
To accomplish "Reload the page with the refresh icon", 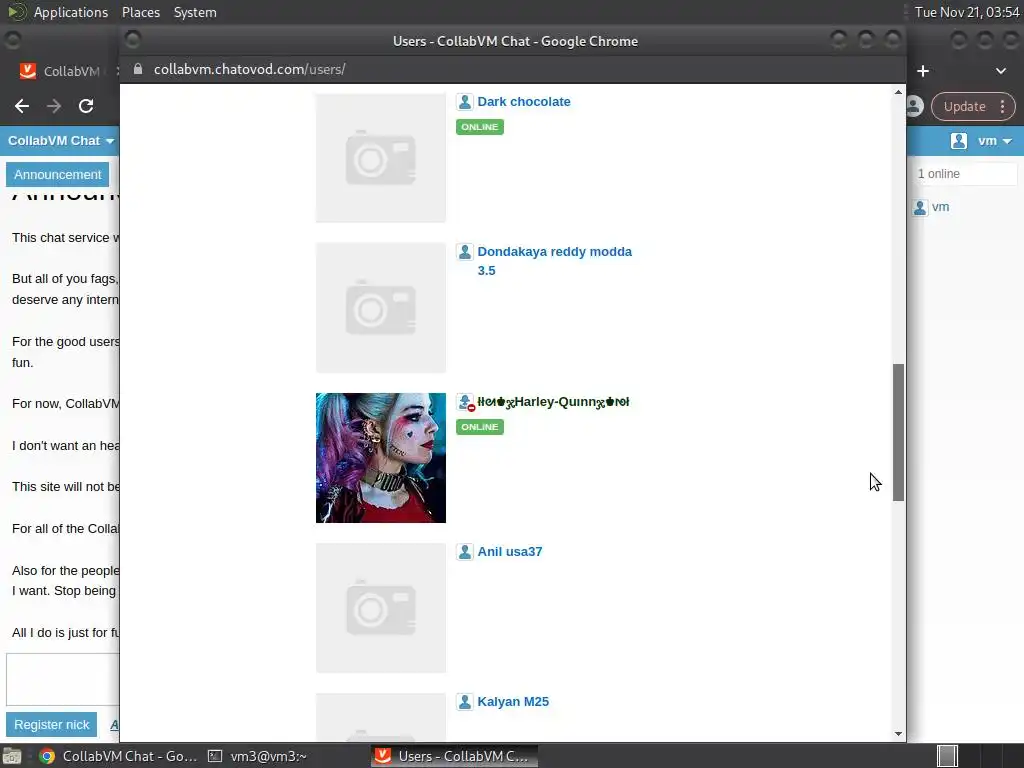I will [86, 106].
